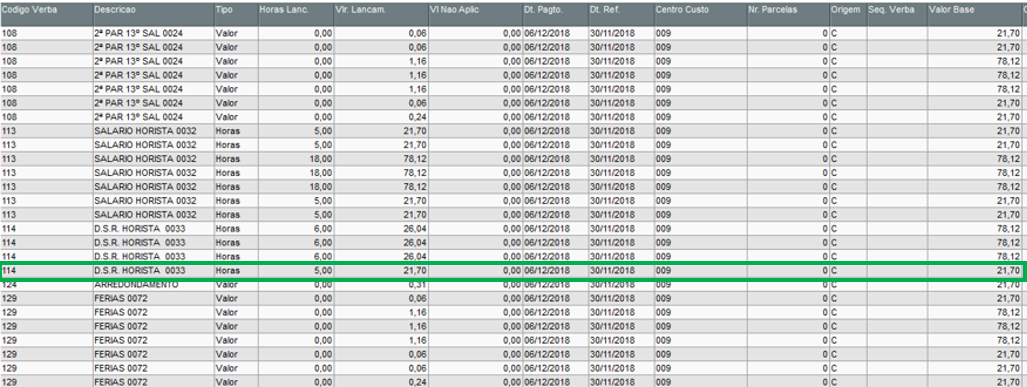
Task: Select the Centro Custo column header
Action: tap(700, 14)
